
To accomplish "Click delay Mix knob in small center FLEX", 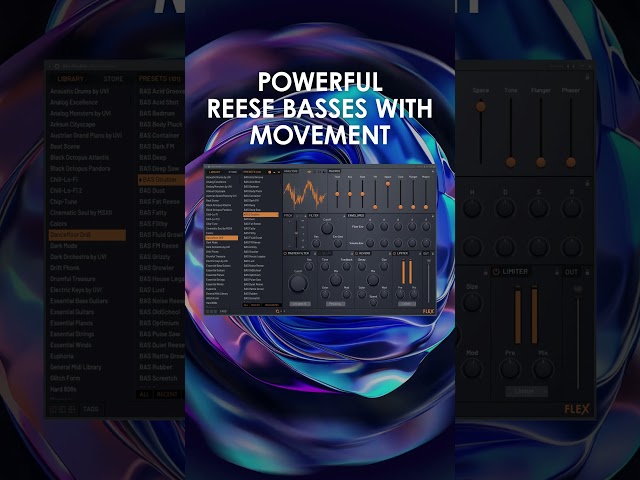I will [x=336, y=280].
